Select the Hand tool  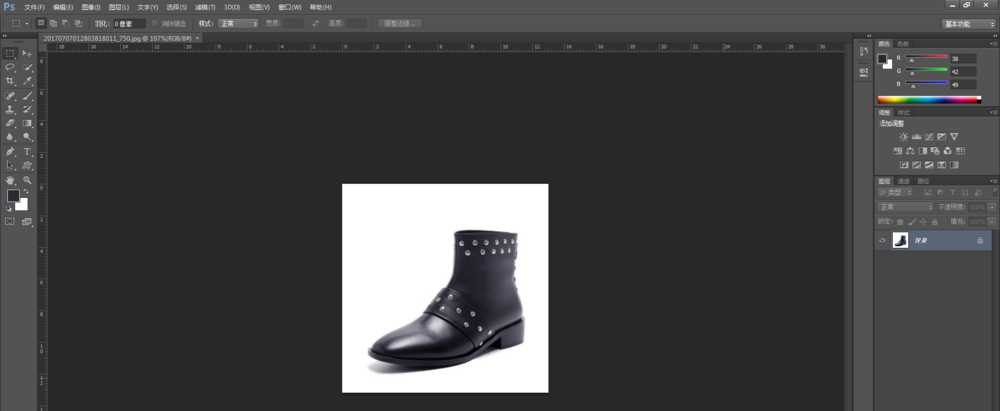point(10,180)
